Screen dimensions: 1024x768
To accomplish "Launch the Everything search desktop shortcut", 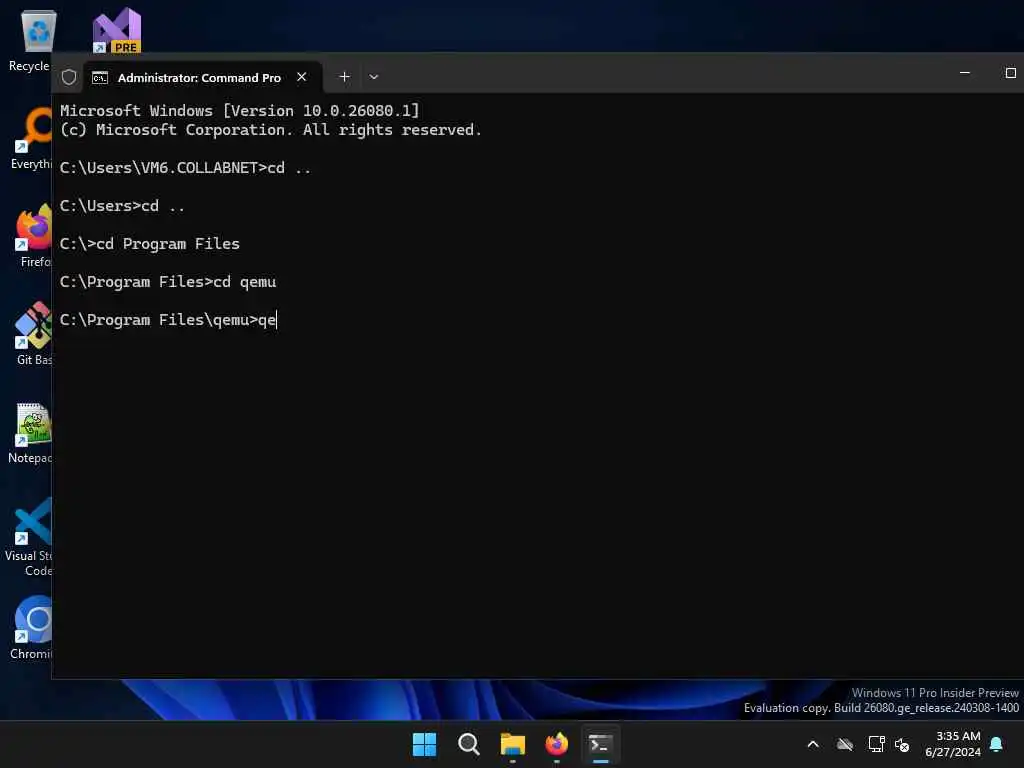I will pyautogui.click(x=33, y=138).
